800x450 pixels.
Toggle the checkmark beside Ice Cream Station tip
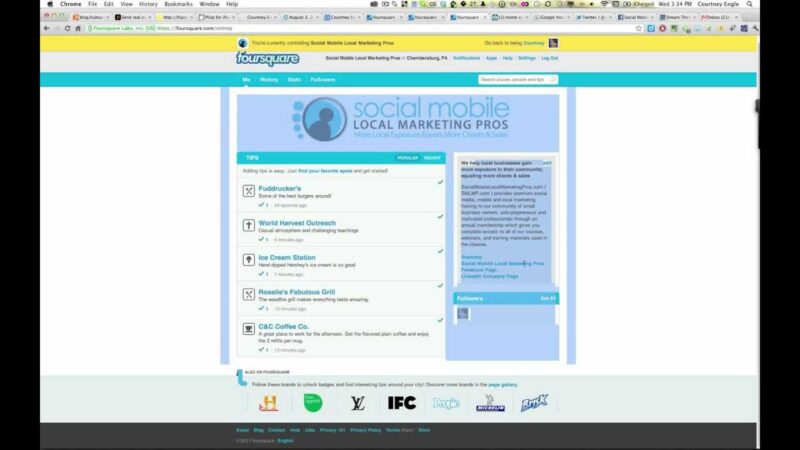pos(440,251)
